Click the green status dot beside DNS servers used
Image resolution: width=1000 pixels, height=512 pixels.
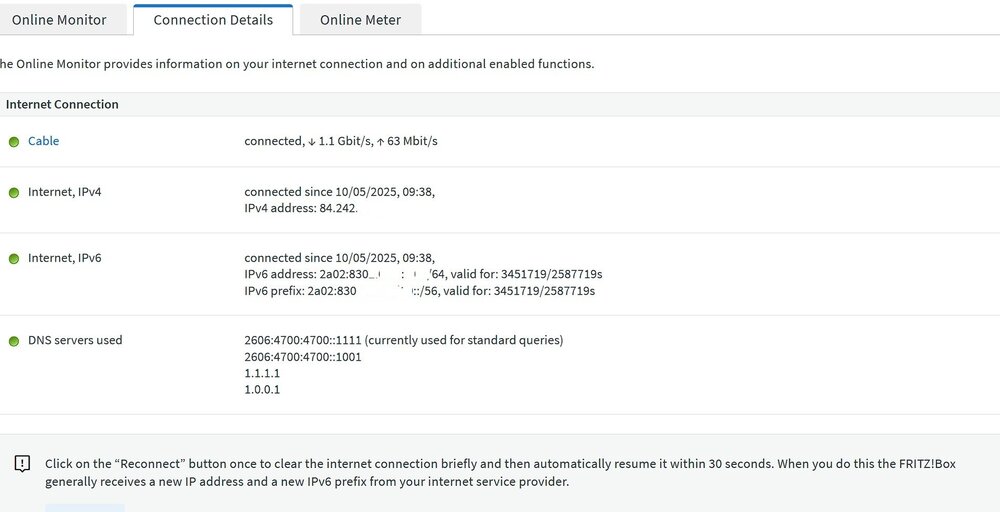click(14, 341)
